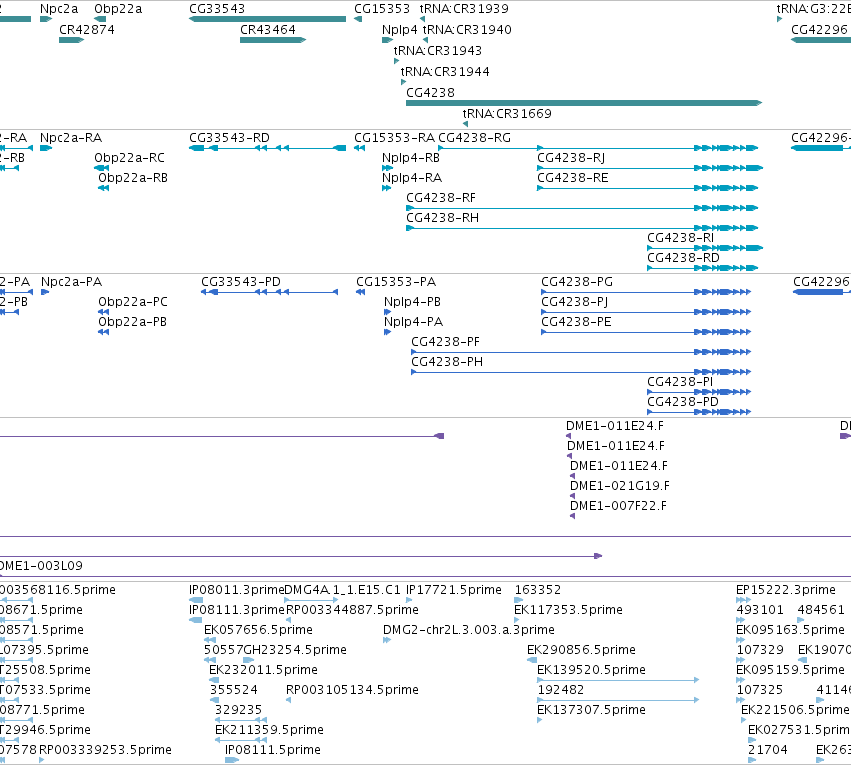Click EST EK137307.5prime label
Image resolution: width=851 pixels, height=765 pixels.
(x=591, y=710)
